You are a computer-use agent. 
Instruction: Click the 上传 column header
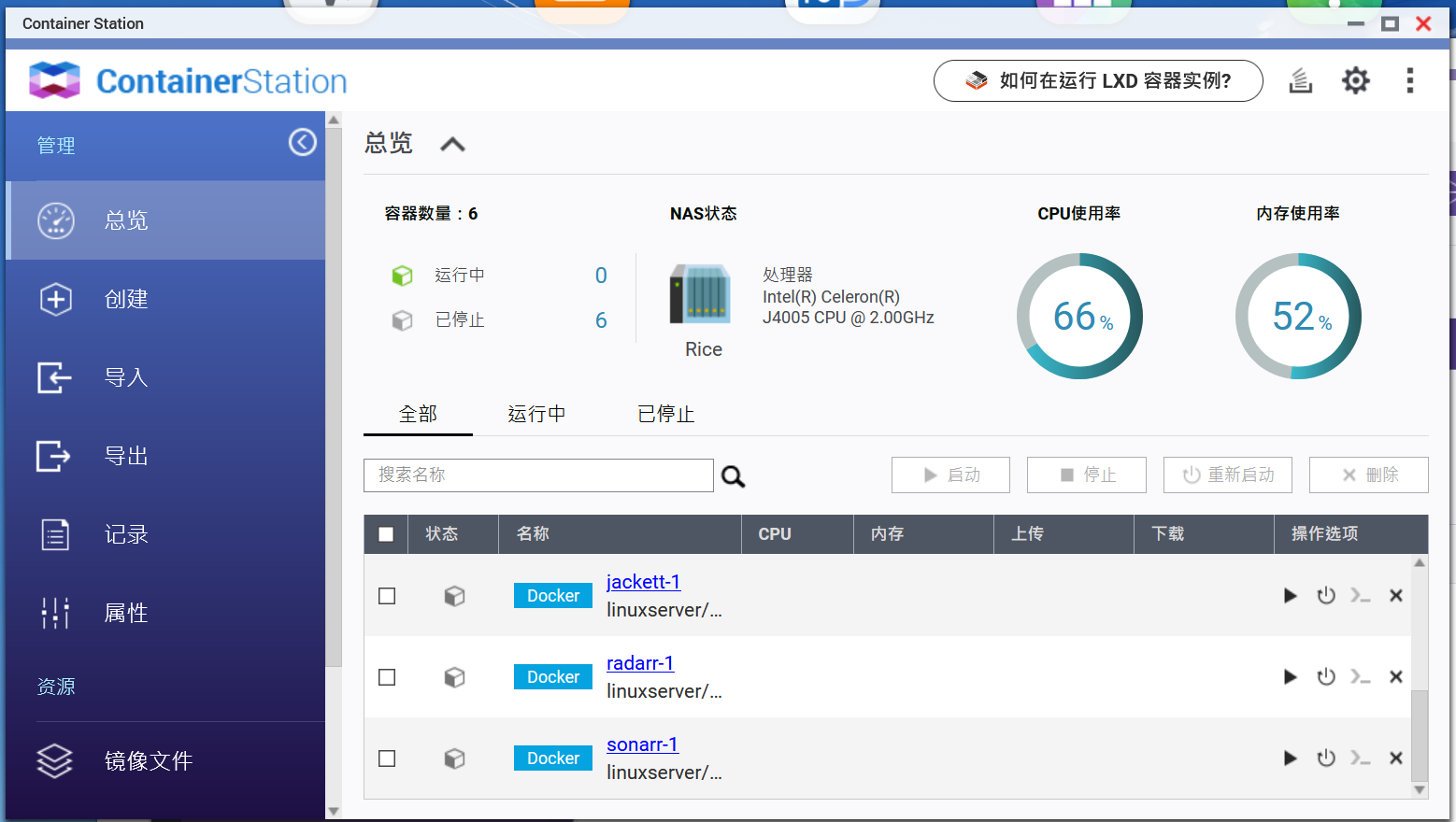click(x=1063, y=534)
